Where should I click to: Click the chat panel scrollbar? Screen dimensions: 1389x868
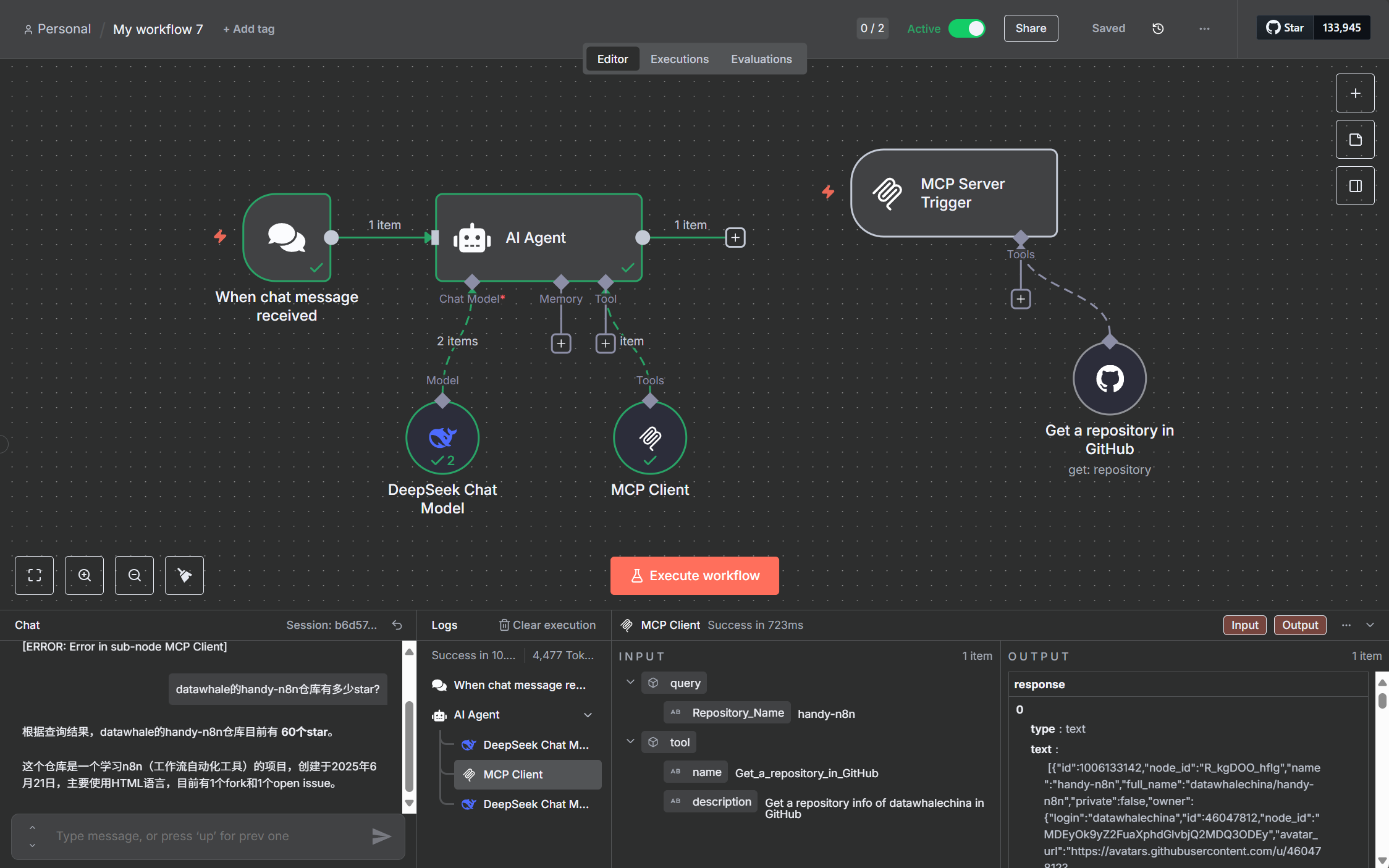pos(409,746)
